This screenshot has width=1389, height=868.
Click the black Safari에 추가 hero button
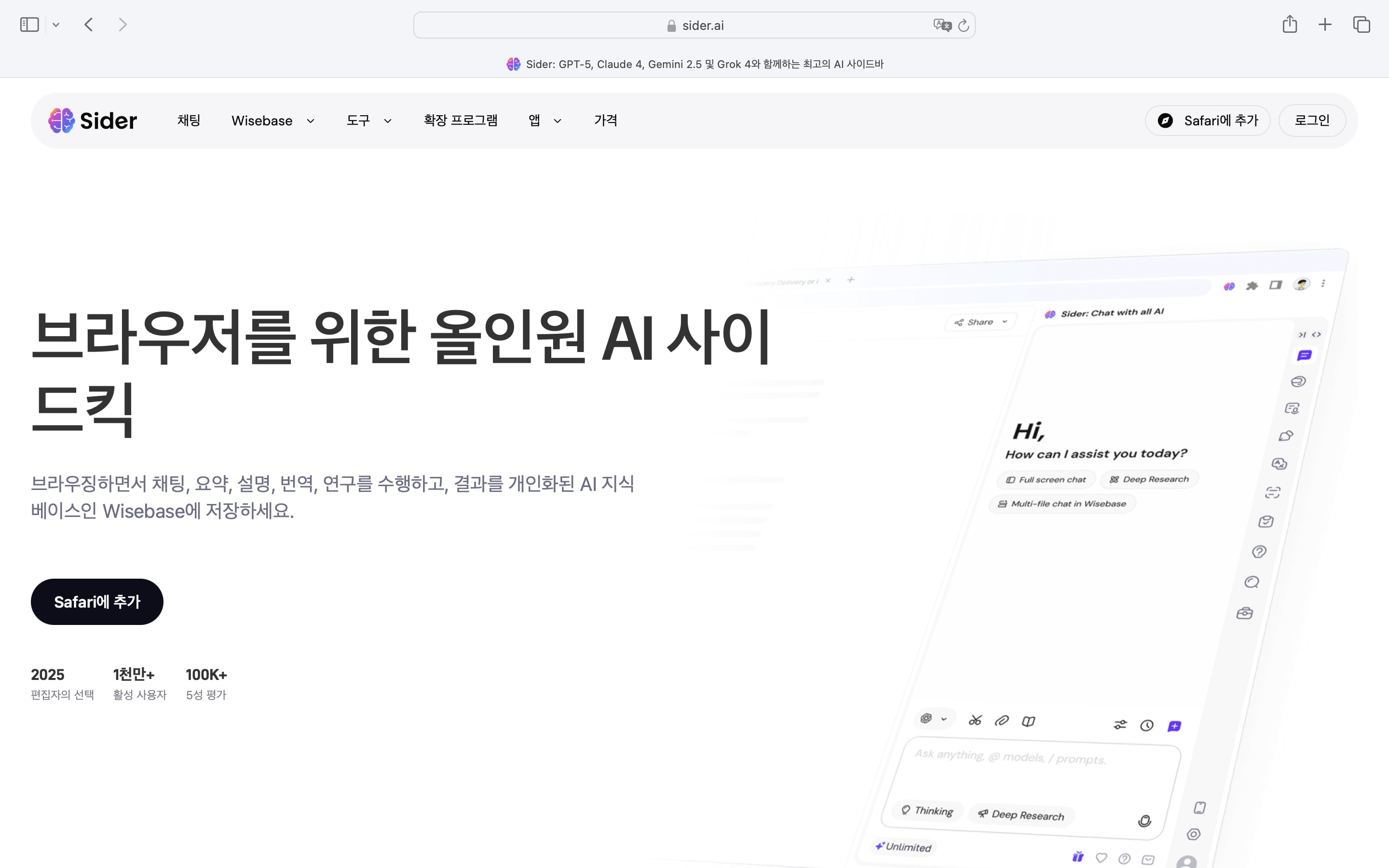[x=97, y=602]
